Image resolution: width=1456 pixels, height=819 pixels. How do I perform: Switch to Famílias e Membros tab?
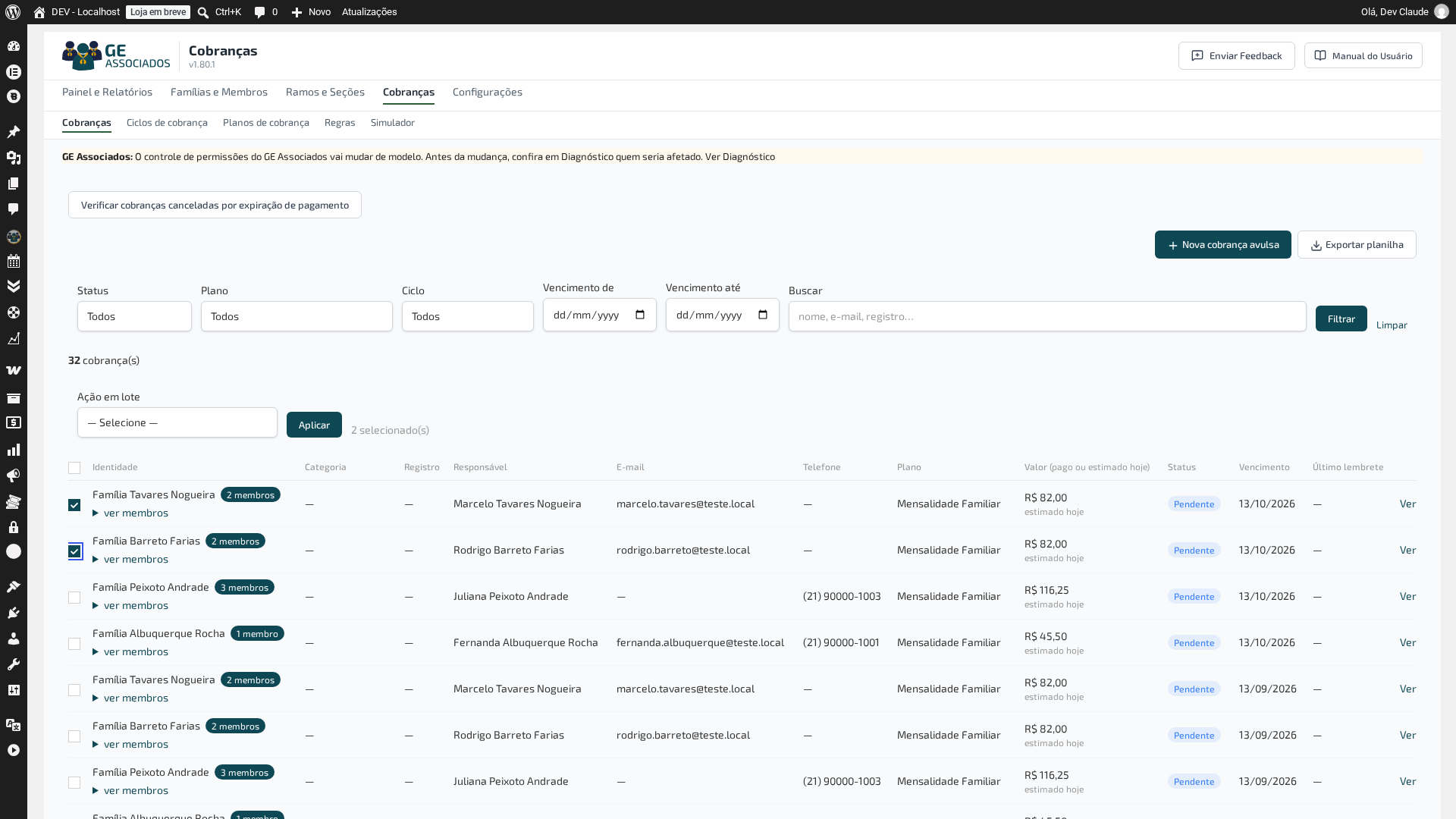[x=219, y=92]
